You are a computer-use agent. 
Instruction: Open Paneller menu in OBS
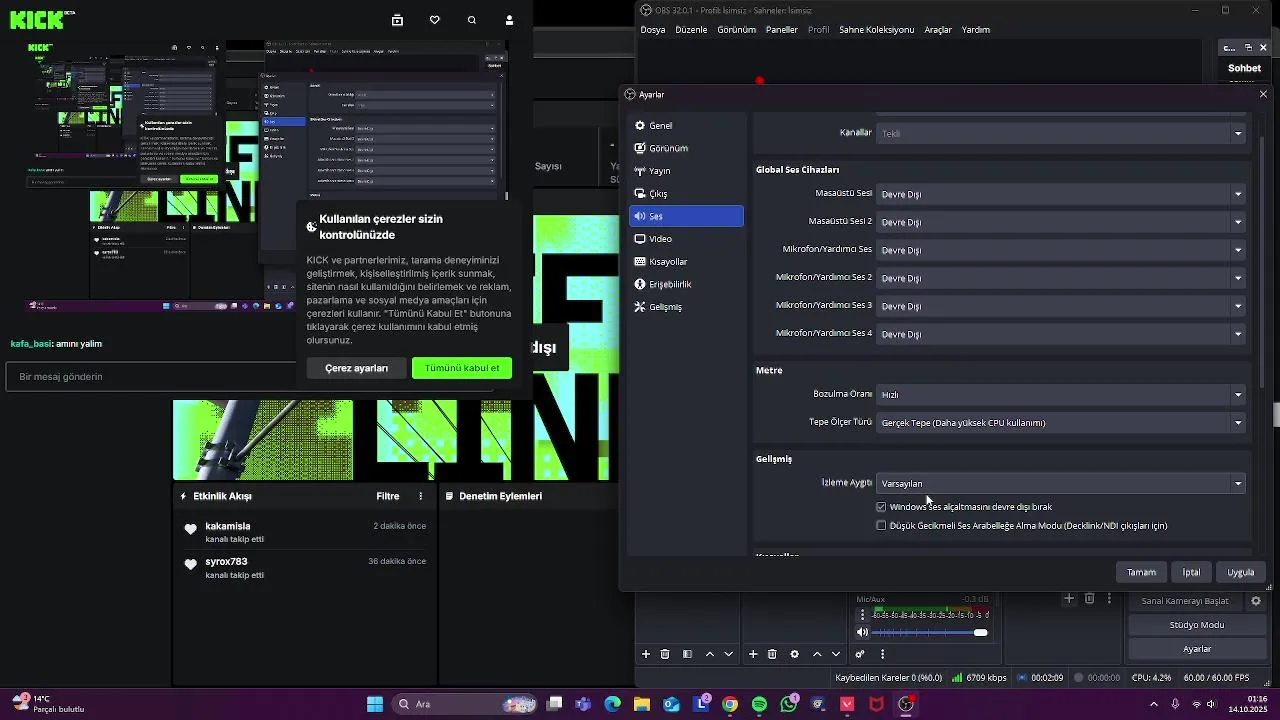click(782, 30)
